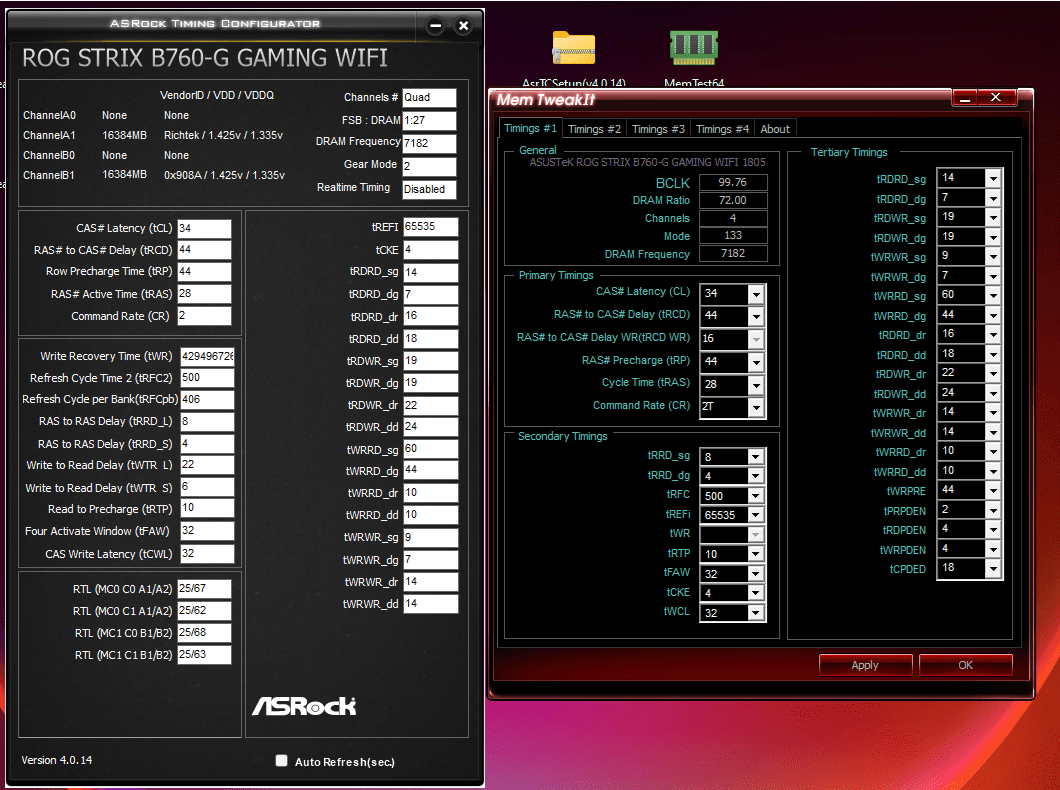Expand the tWRPRE dropdown showing 44
Viewport: 1060px width, 790px height.
[x=992, y=490]
